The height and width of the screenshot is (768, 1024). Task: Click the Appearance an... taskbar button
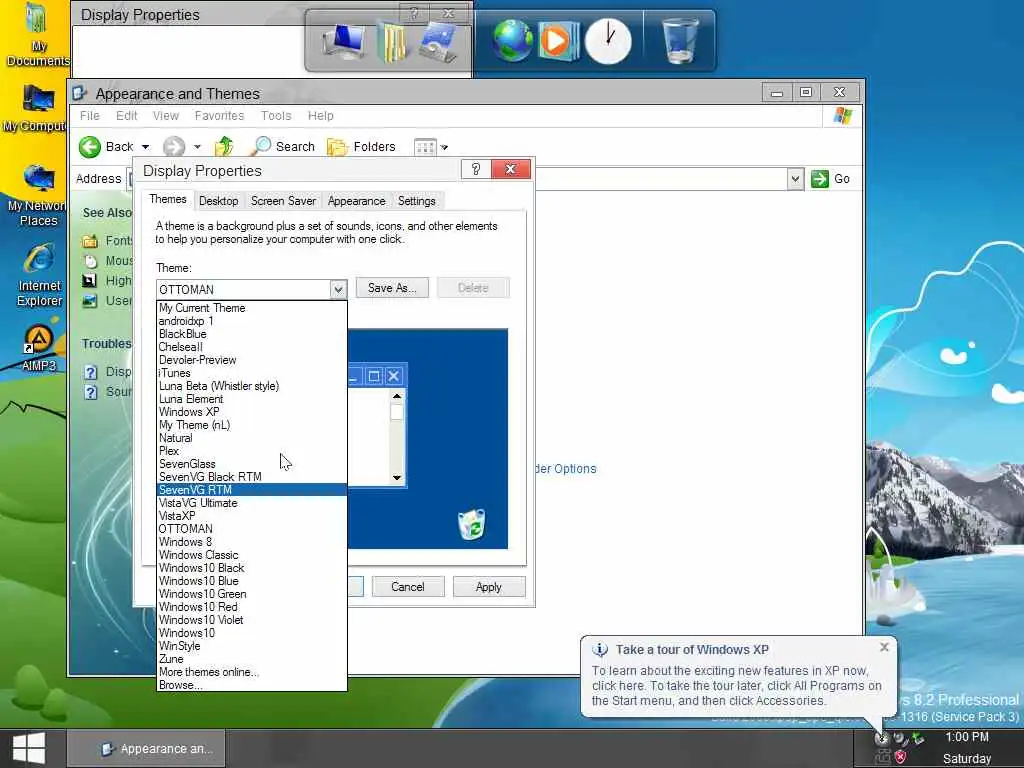(147, 748)
